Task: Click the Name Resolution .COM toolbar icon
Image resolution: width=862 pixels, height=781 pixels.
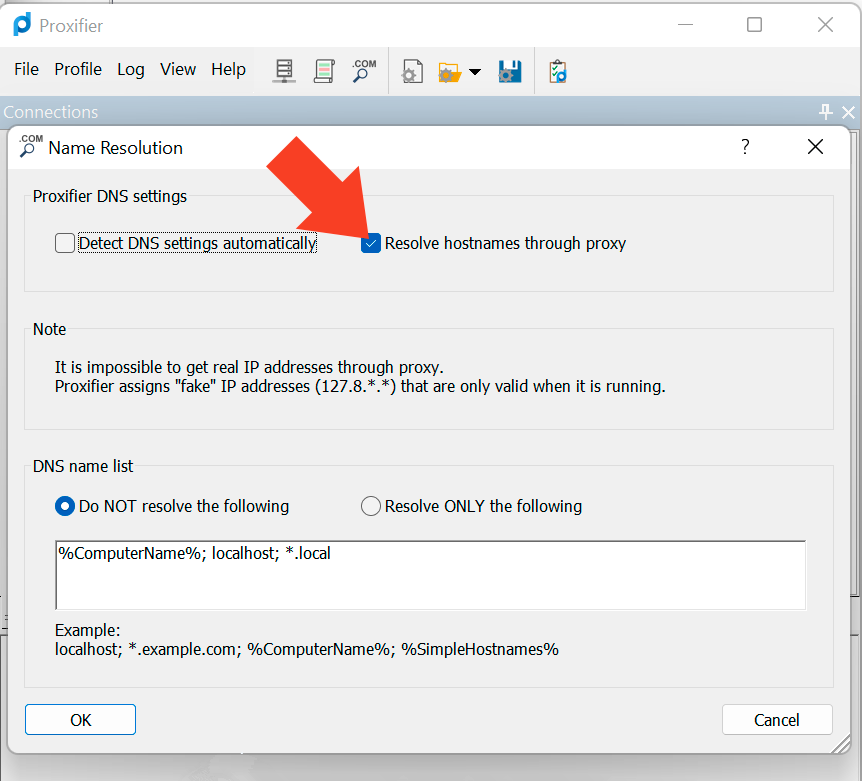Action: (x=363, y=70)
